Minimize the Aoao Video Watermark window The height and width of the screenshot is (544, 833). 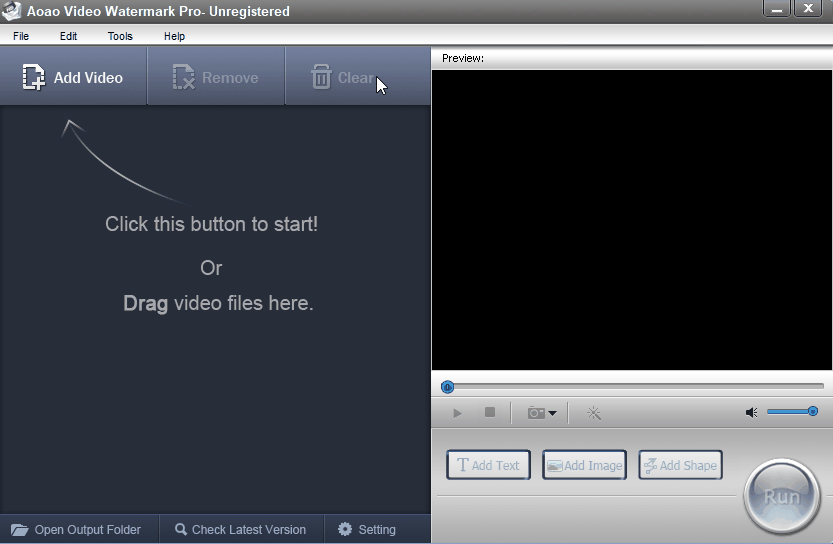point(777,8)
